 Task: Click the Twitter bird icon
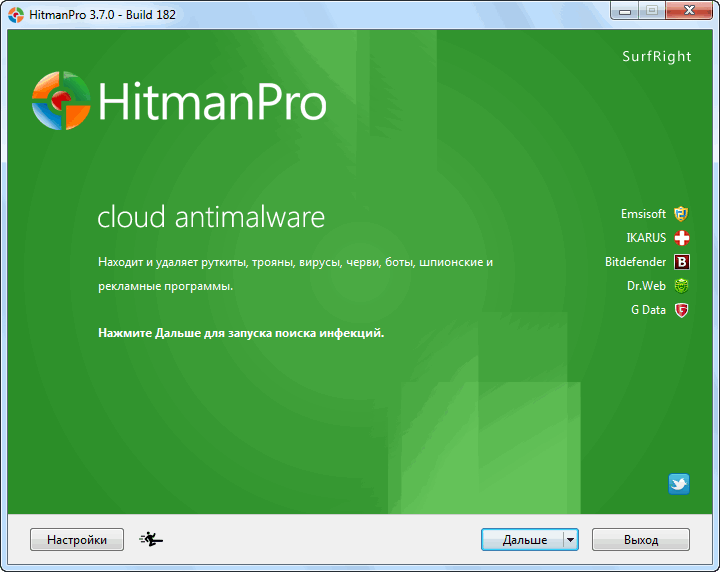679,484
